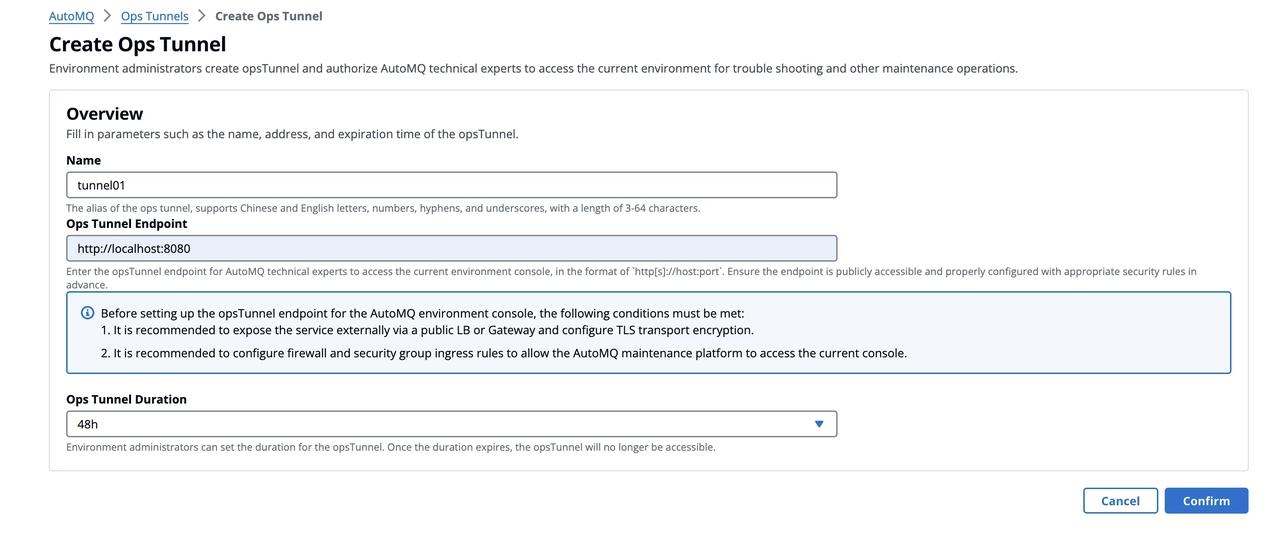This screenshot has height=539, width=1280.
Task: Click the name alias helper text below Name
Action: (383, 208)
